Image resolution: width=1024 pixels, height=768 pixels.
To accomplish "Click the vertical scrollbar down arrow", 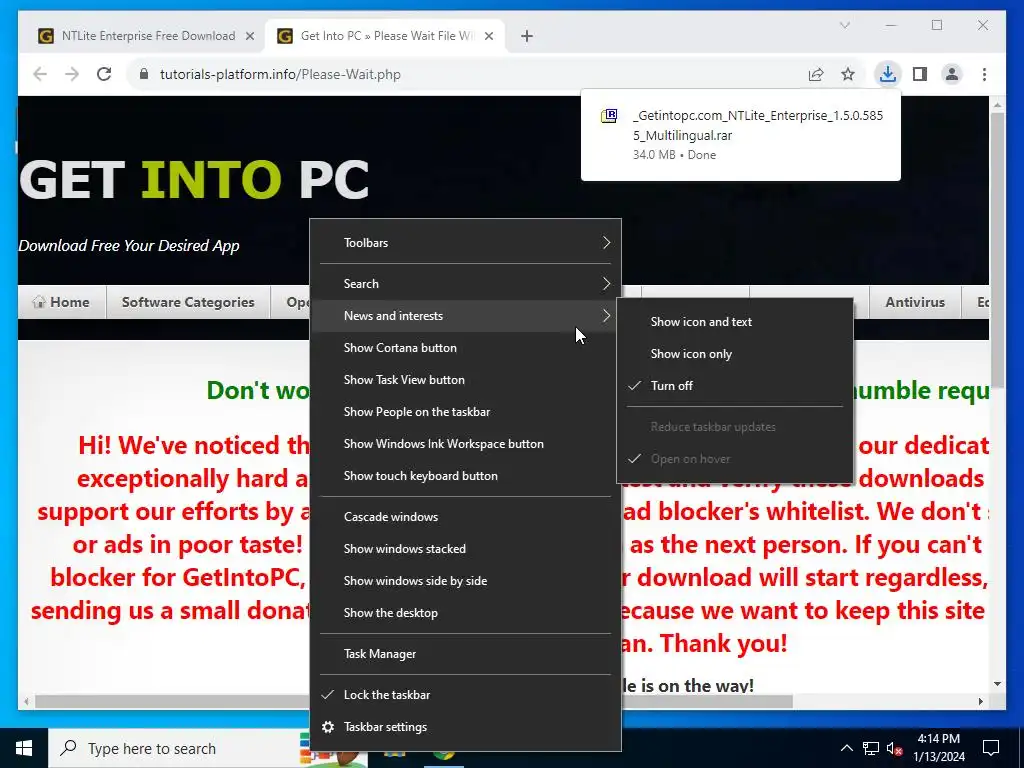I will point(997,684).
